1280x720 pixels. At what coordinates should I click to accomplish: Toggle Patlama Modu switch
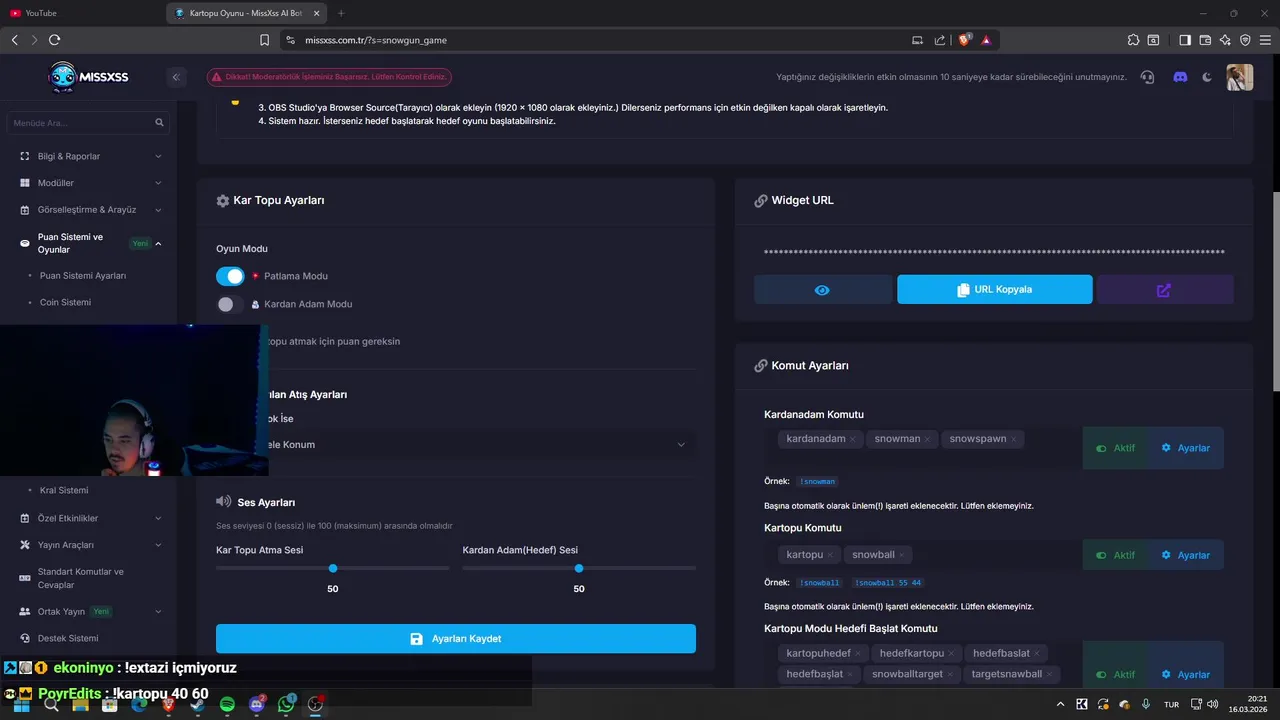click(x=230, y=276)
